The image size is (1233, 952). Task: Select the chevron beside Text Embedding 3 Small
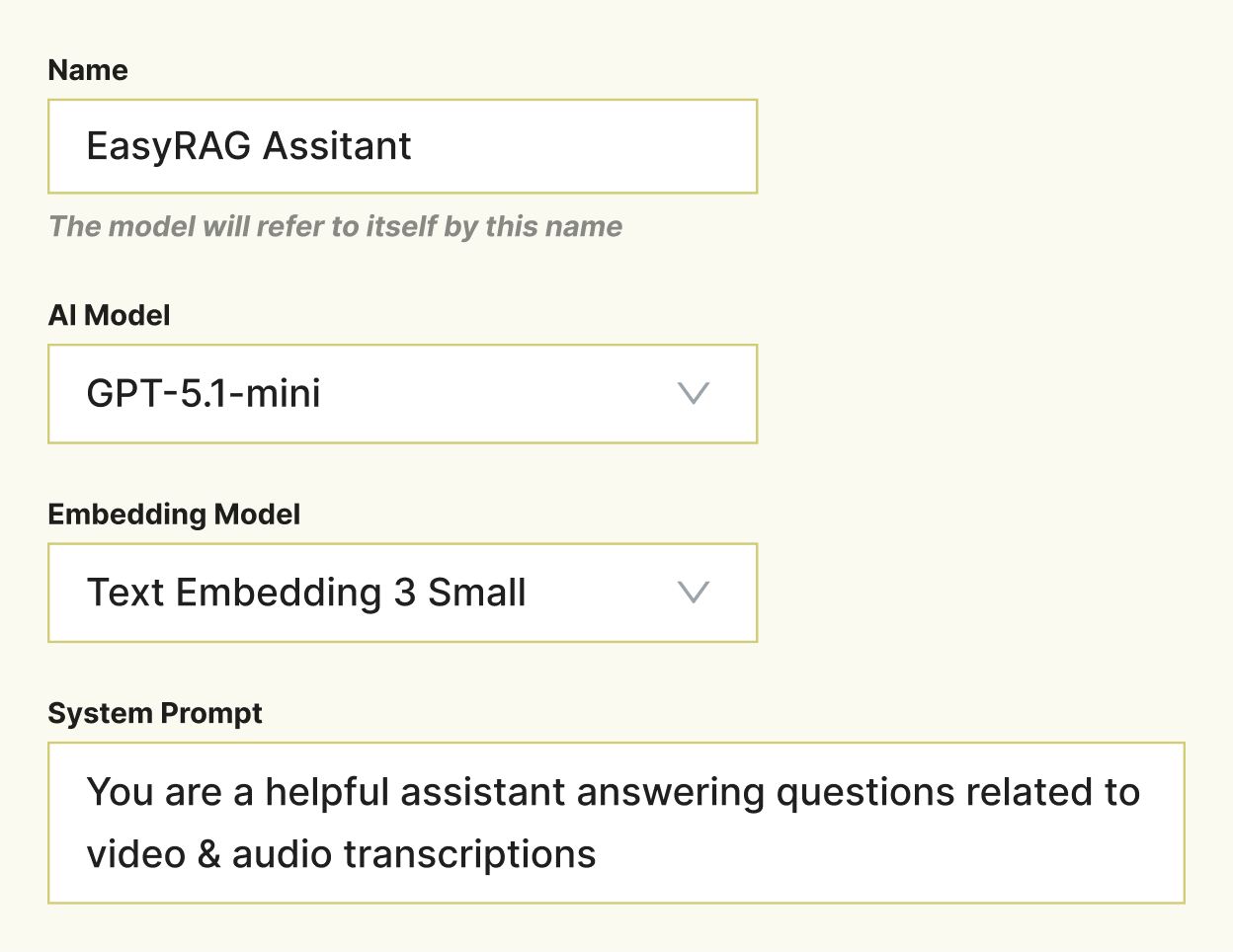(693, 593)
